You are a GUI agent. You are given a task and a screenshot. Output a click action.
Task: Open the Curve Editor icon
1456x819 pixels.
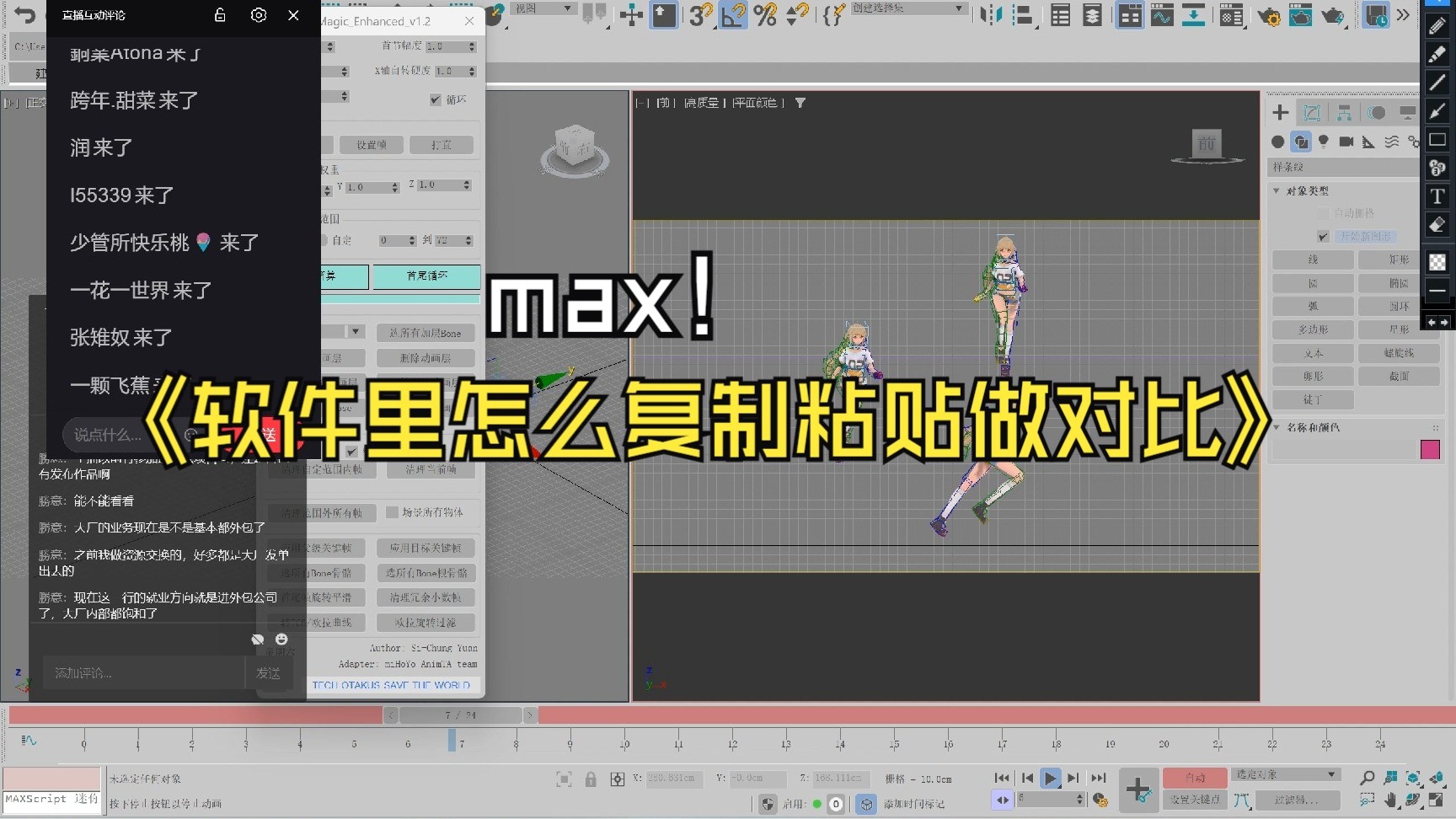coord(1162,14)
